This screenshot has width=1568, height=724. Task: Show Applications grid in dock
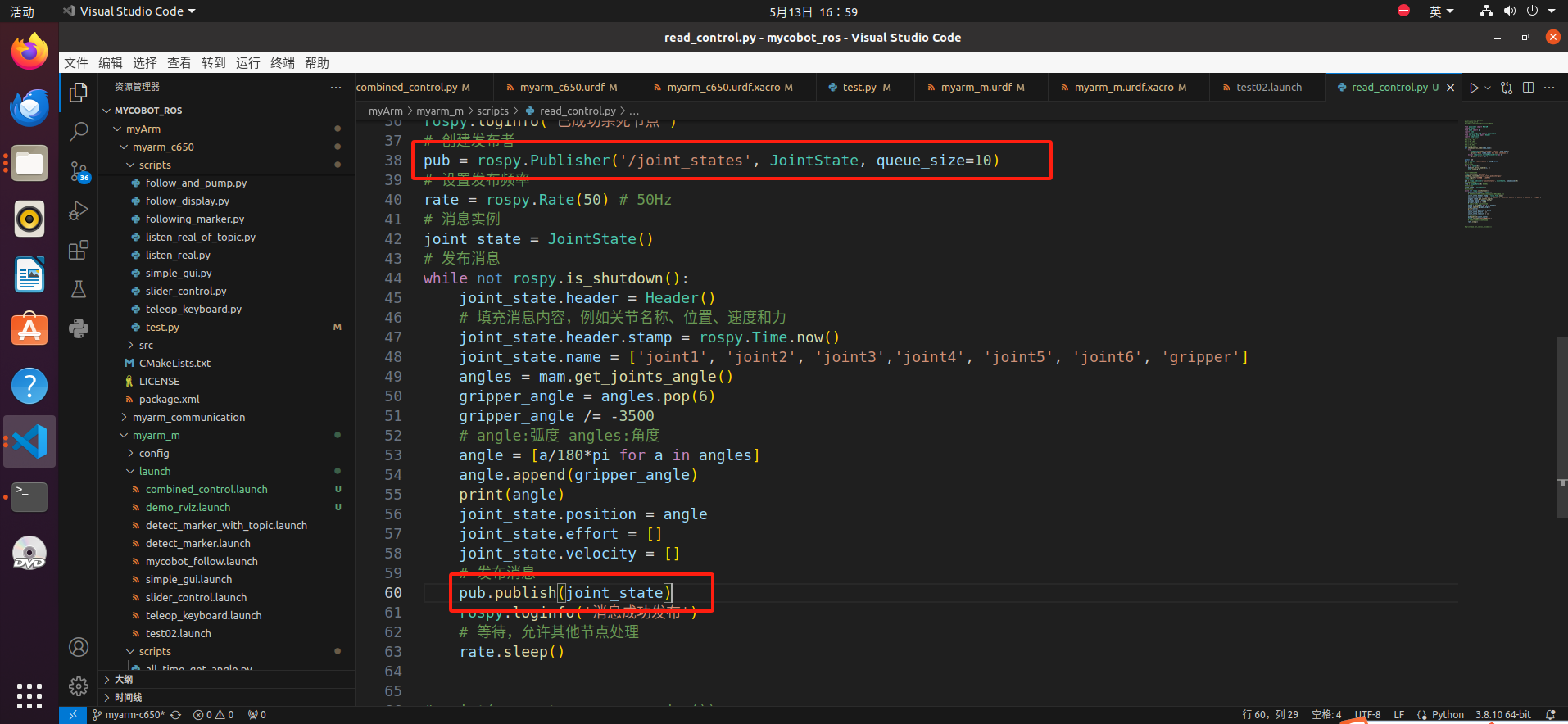coord(29,695)
